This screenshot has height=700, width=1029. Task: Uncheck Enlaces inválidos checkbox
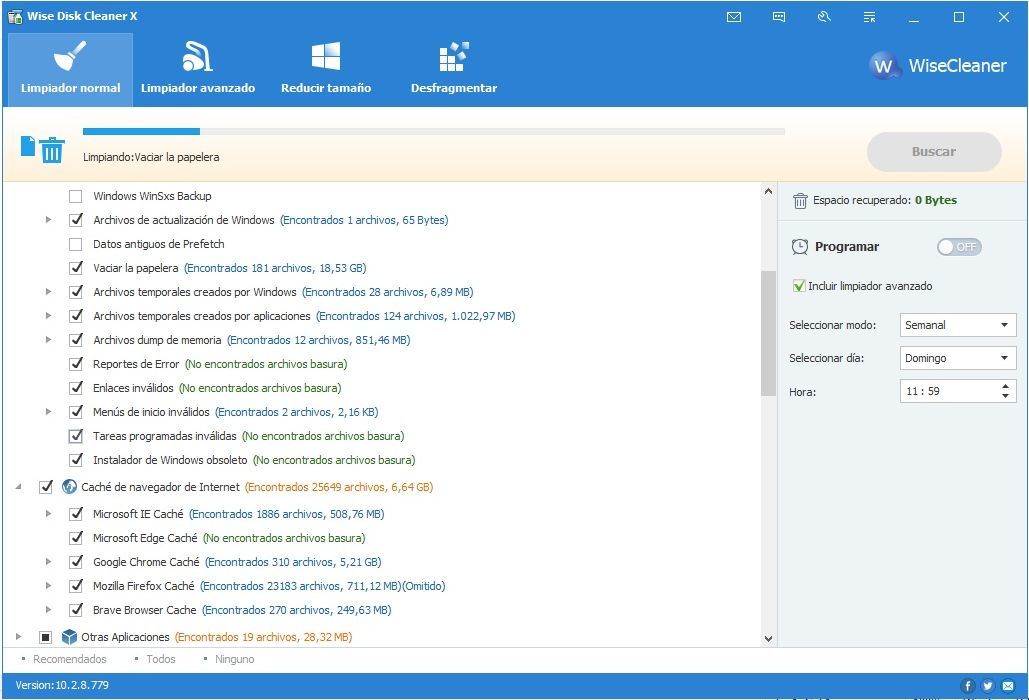pyautogui.click(x=76, y=388)
